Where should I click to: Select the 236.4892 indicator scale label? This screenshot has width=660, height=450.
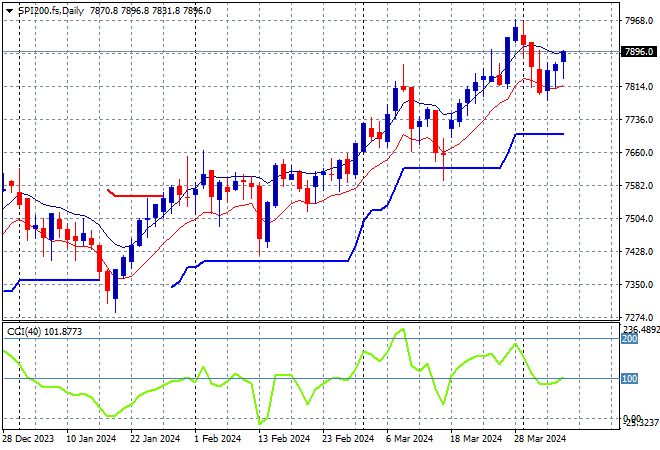click(641, 329)
